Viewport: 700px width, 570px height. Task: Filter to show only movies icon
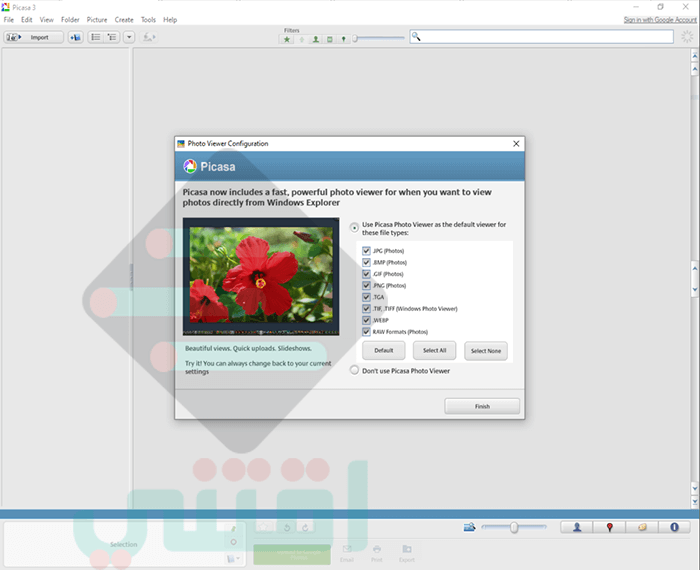point(329,39)
